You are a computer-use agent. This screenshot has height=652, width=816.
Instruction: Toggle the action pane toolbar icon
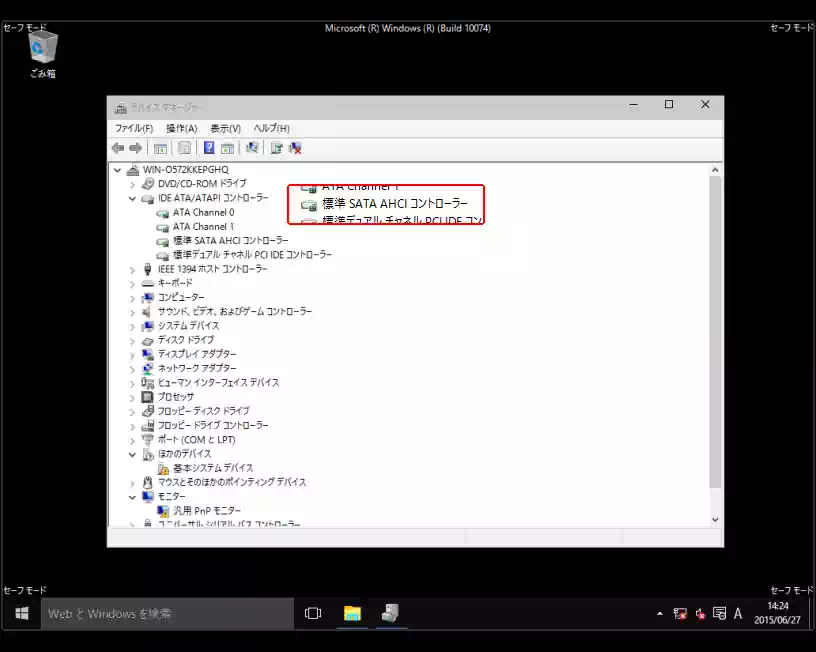[x=227, y=148]
